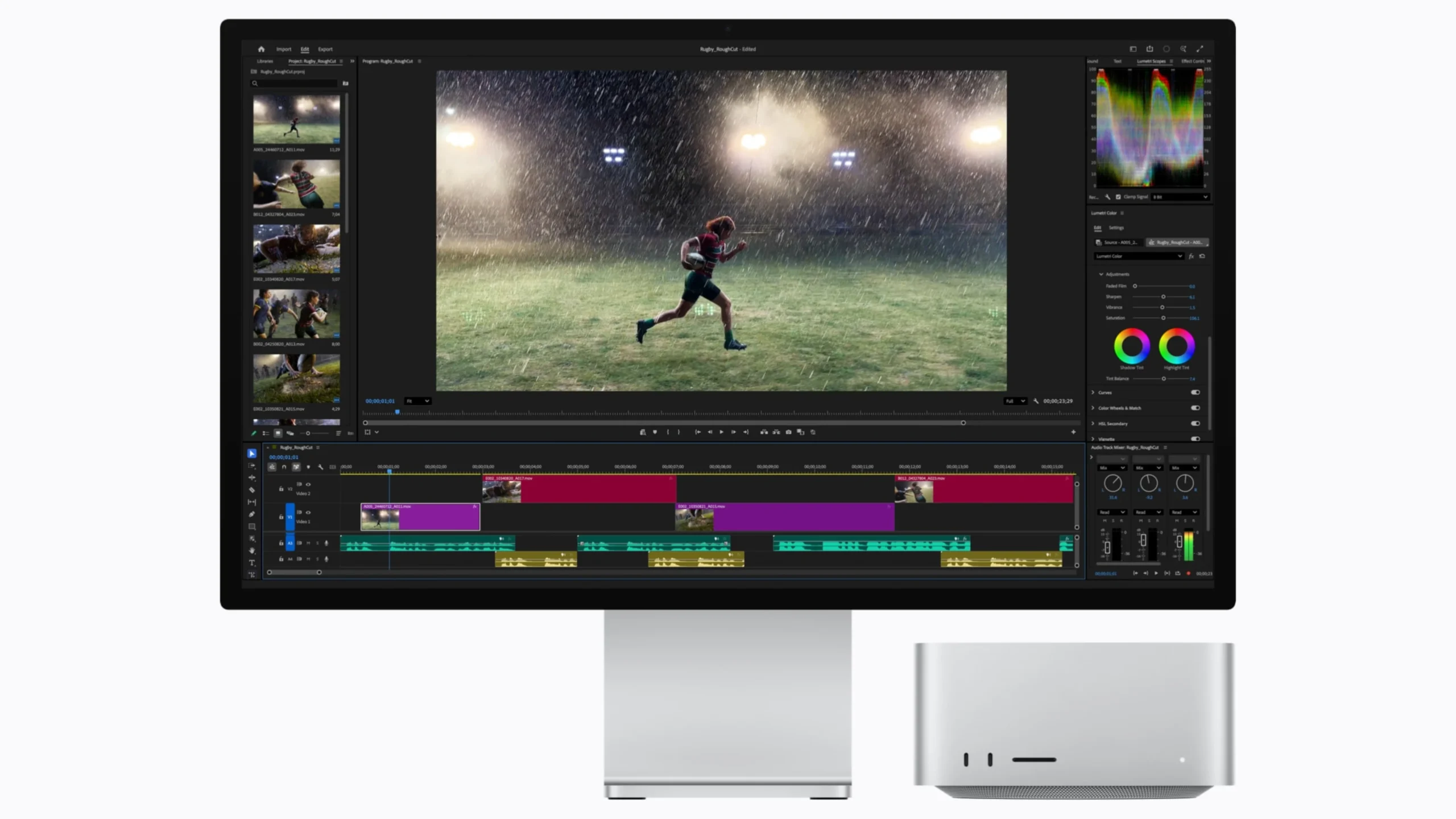Mute audio track A3
Screen dimensions: 1456x819
click(x=308, y=543)
